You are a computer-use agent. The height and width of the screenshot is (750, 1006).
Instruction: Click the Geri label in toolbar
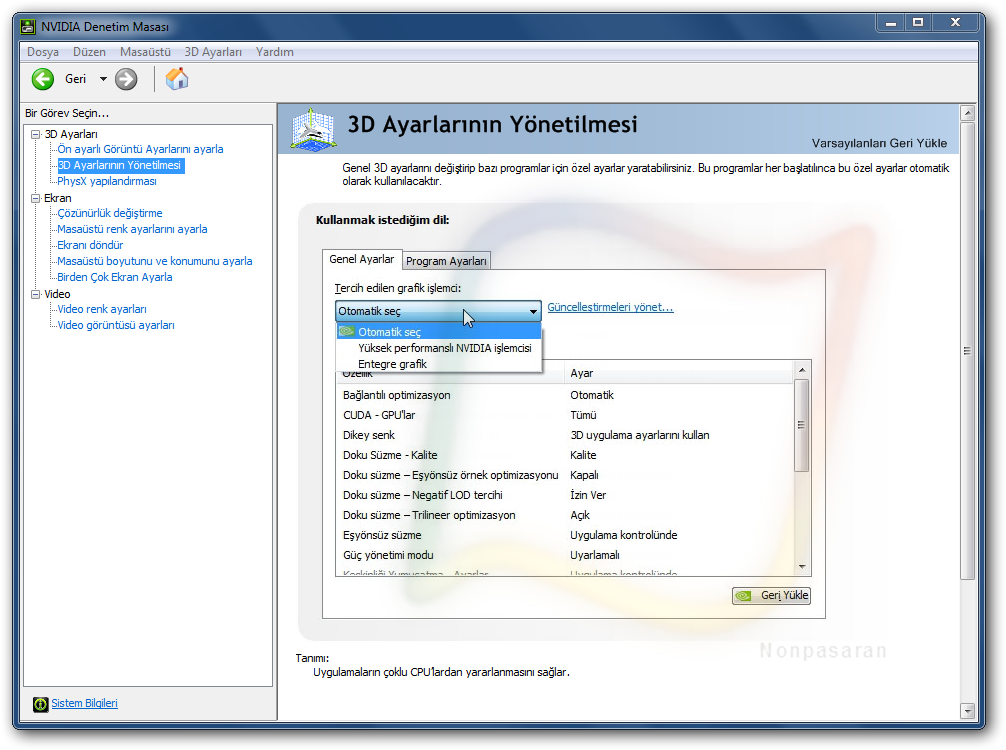(x=76, y=79)
